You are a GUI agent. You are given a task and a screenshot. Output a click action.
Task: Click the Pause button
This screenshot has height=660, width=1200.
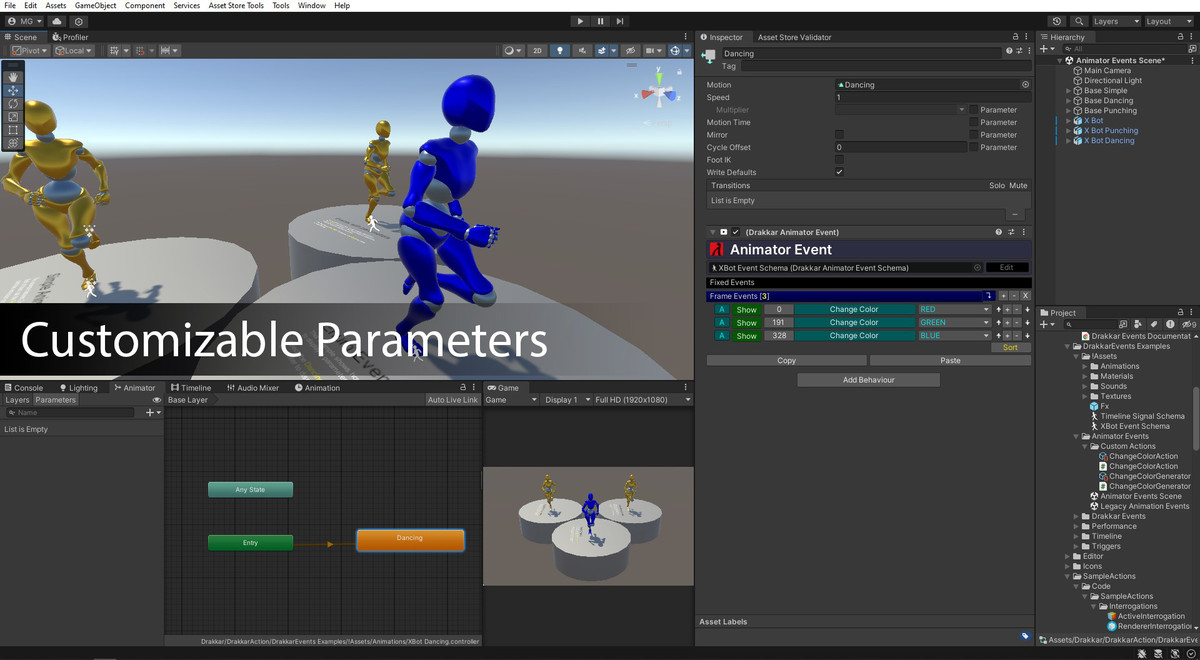coord(601,21)
